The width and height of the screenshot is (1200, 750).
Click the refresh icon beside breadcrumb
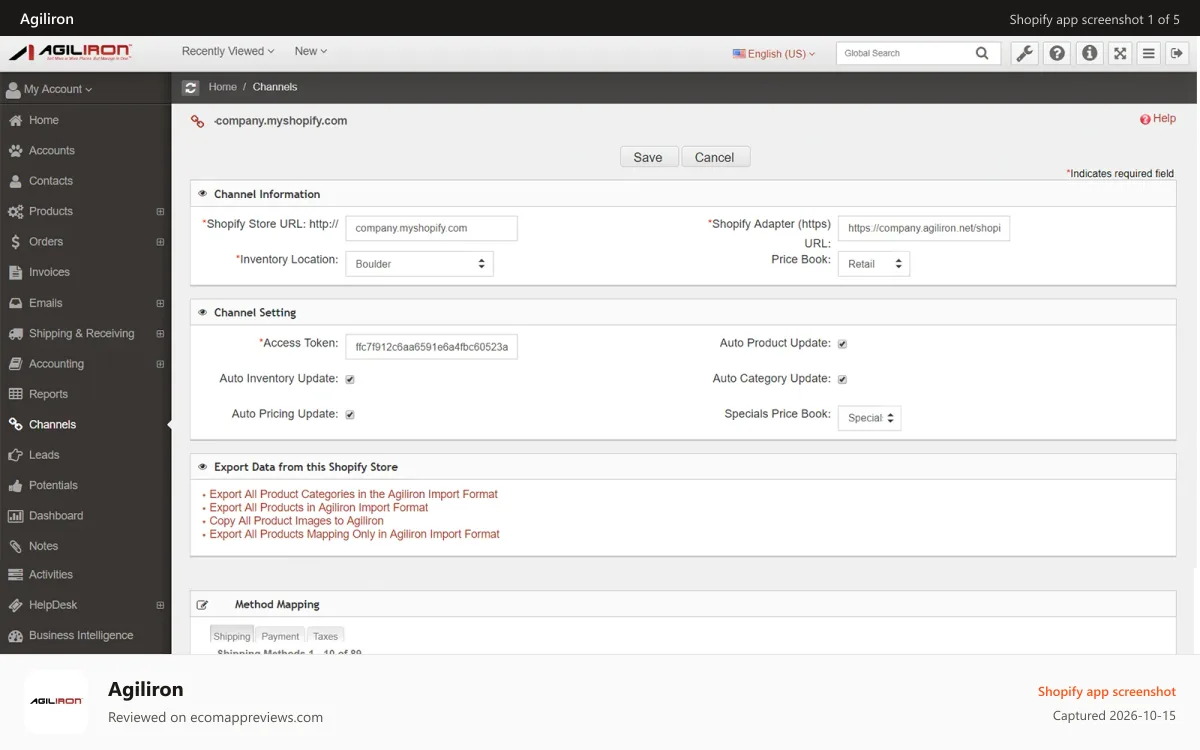click(x=191, y=88)
